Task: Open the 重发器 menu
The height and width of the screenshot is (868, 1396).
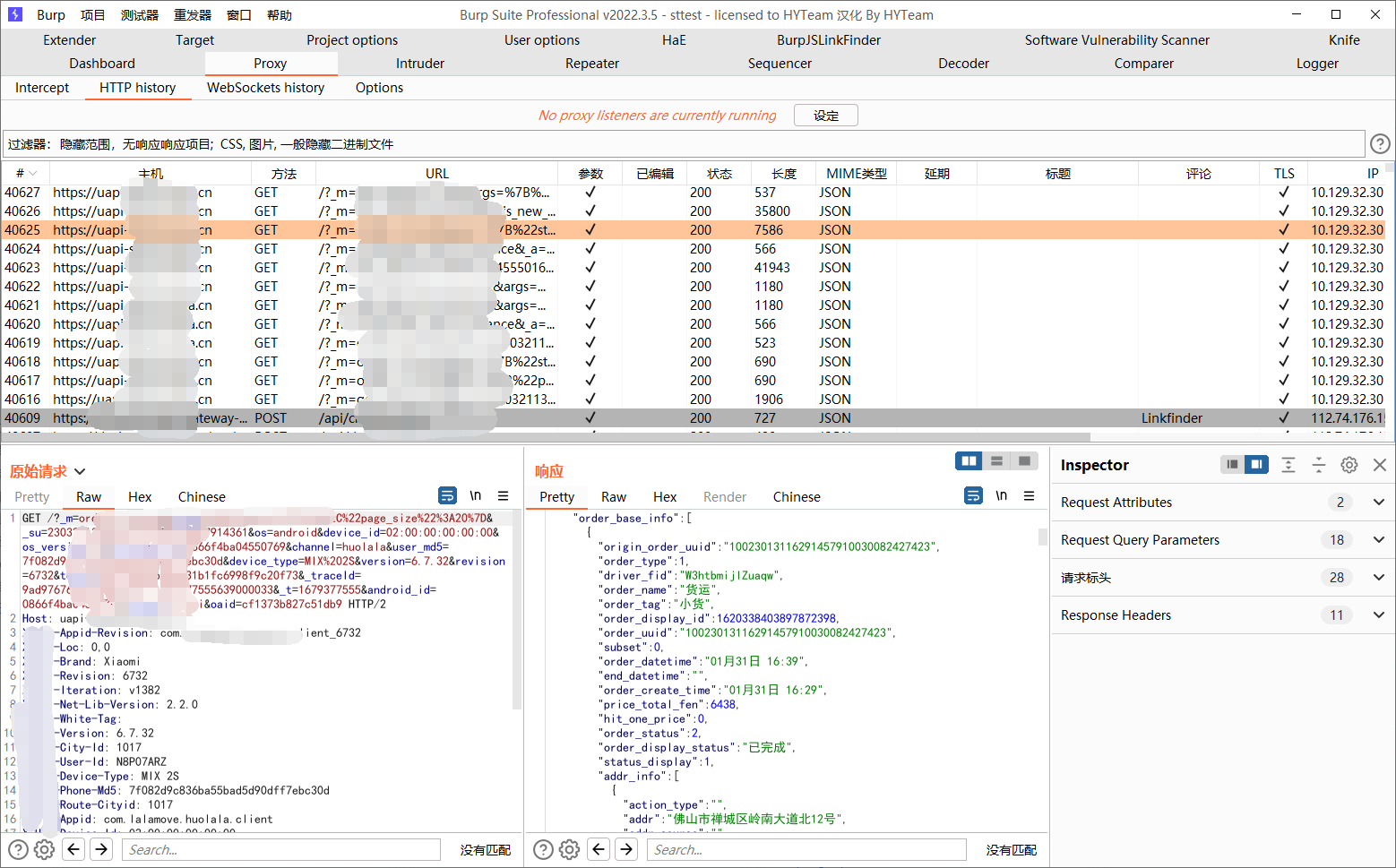Action: [x=193, y=15]
